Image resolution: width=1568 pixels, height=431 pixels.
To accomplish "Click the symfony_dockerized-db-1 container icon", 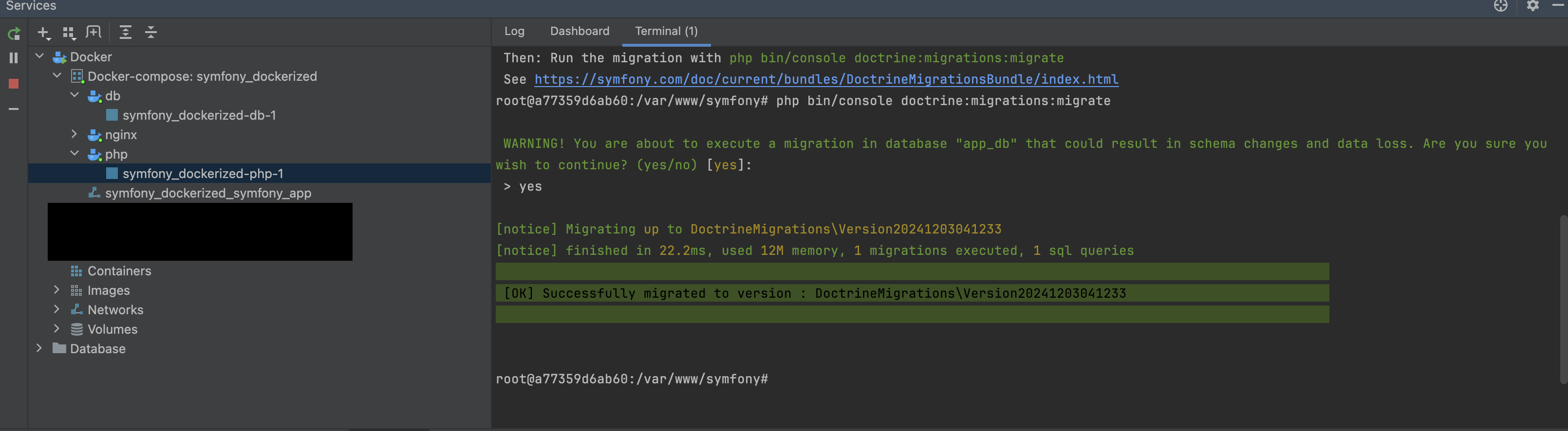I will [112, 115].
